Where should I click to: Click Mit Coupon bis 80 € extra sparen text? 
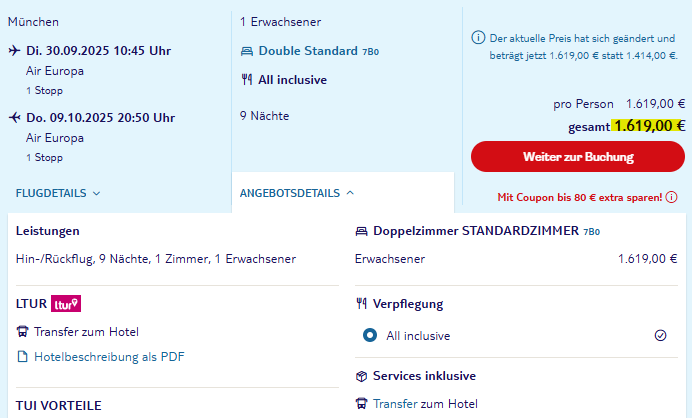pos(579,197)
